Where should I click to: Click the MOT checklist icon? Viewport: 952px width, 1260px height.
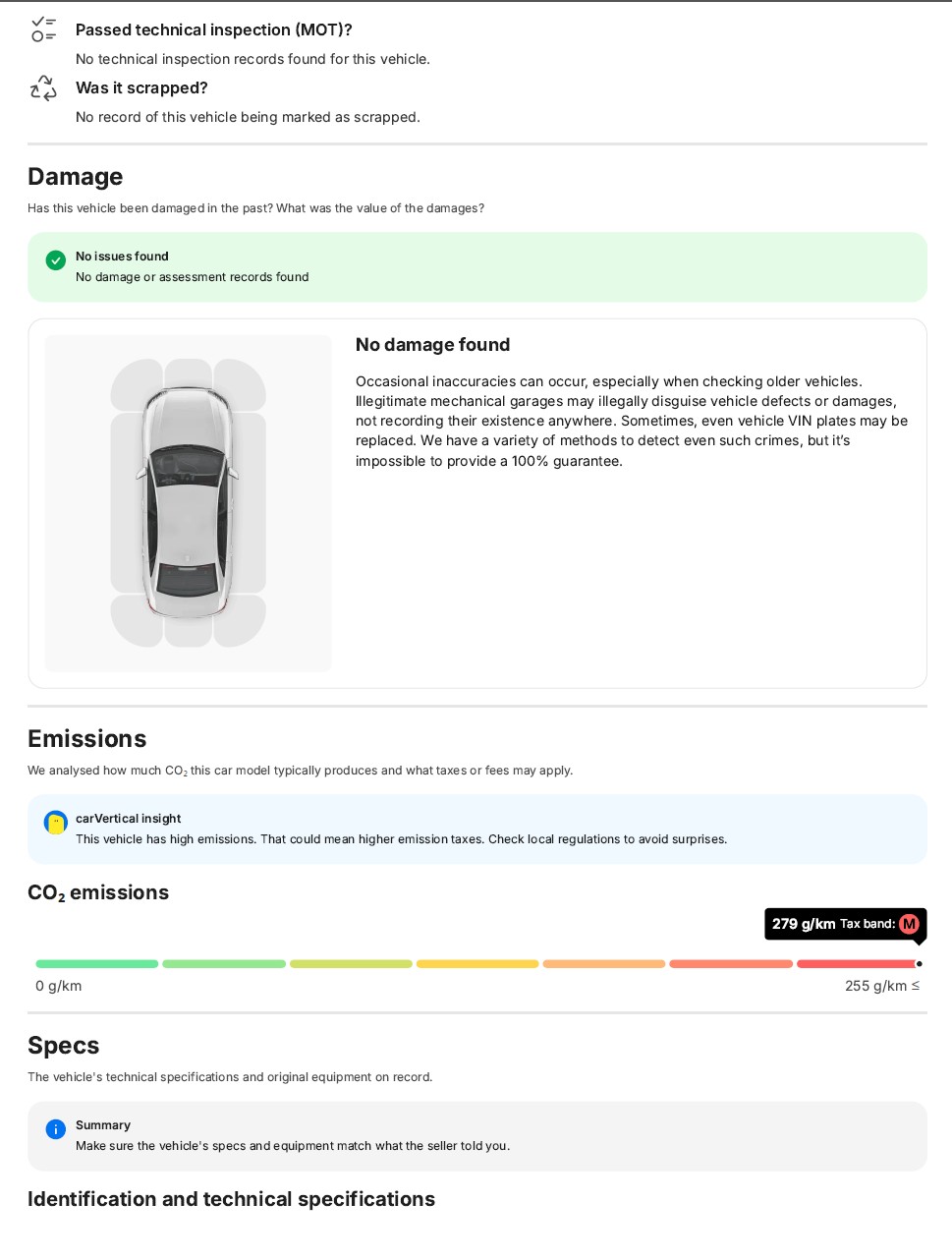click(x=43, y=29)
